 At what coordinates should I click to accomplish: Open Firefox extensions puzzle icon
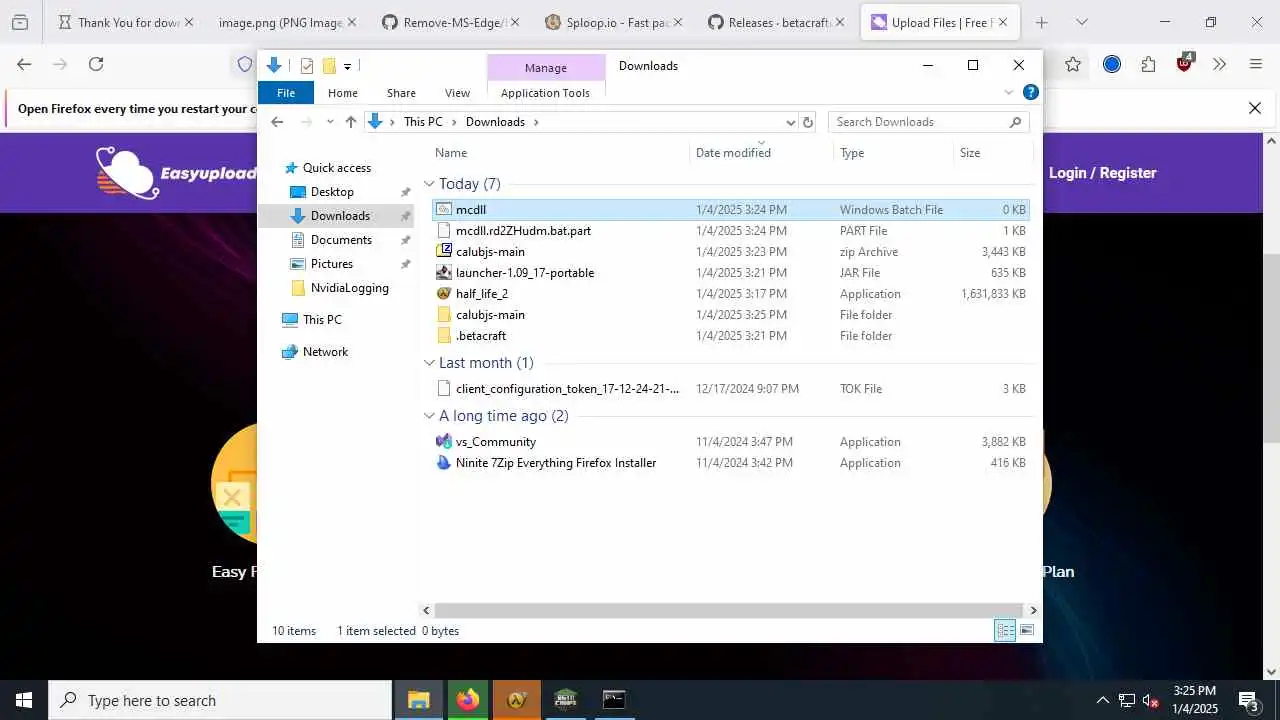pyautogui.click(x=1148, y=64)
